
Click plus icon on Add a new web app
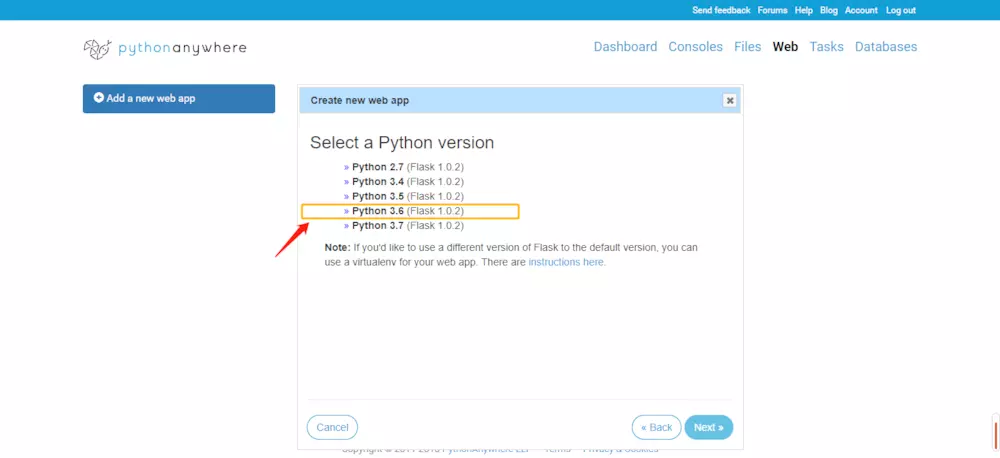(99, 98)
